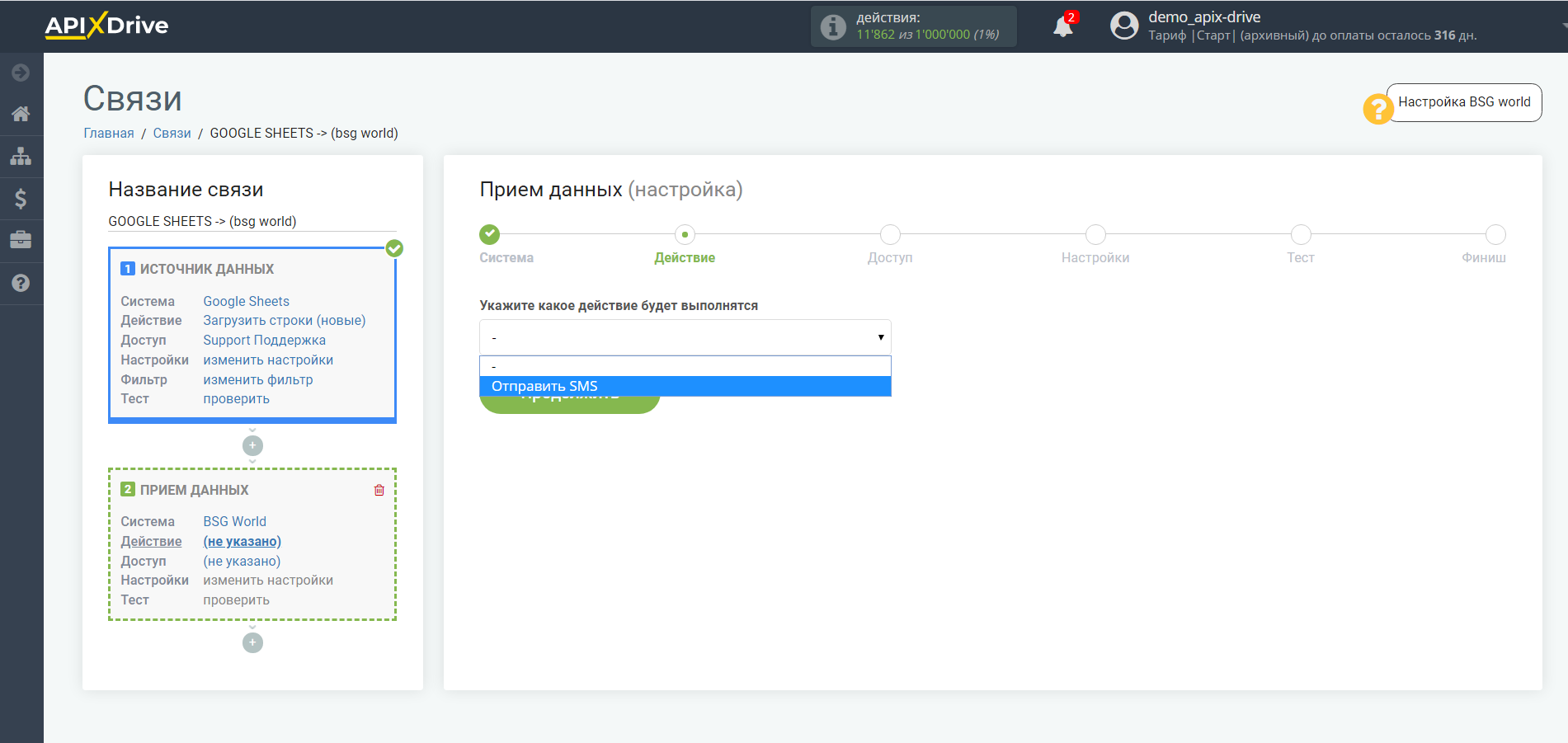
Task: Open briefcase icon in sidebar
Action: click(21, 240)
